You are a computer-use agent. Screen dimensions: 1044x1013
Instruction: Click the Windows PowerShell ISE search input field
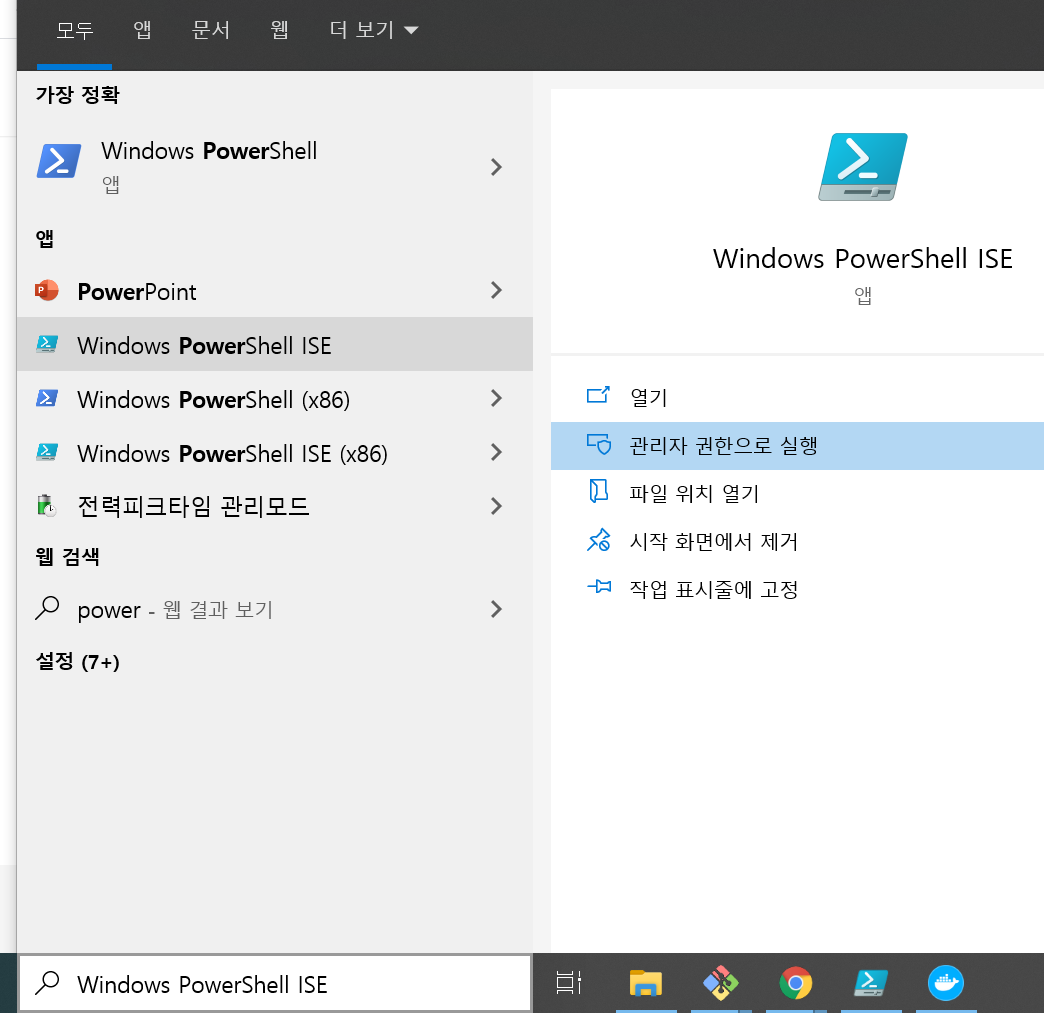275,983
